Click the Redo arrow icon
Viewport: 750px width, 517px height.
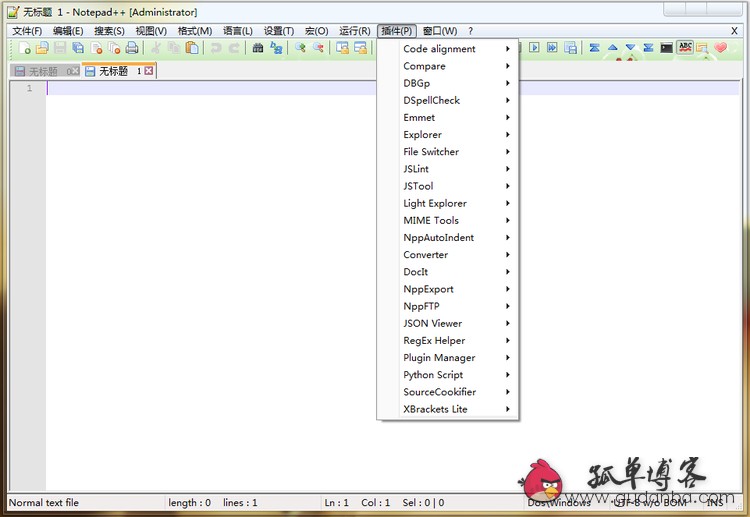point(234,48)
